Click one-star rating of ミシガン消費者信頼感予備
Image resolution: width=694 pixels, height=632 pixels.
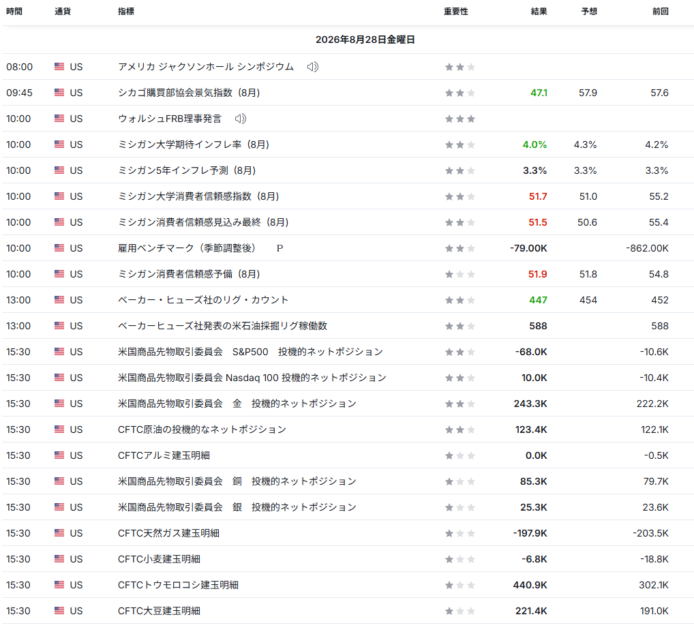[460, 274]
